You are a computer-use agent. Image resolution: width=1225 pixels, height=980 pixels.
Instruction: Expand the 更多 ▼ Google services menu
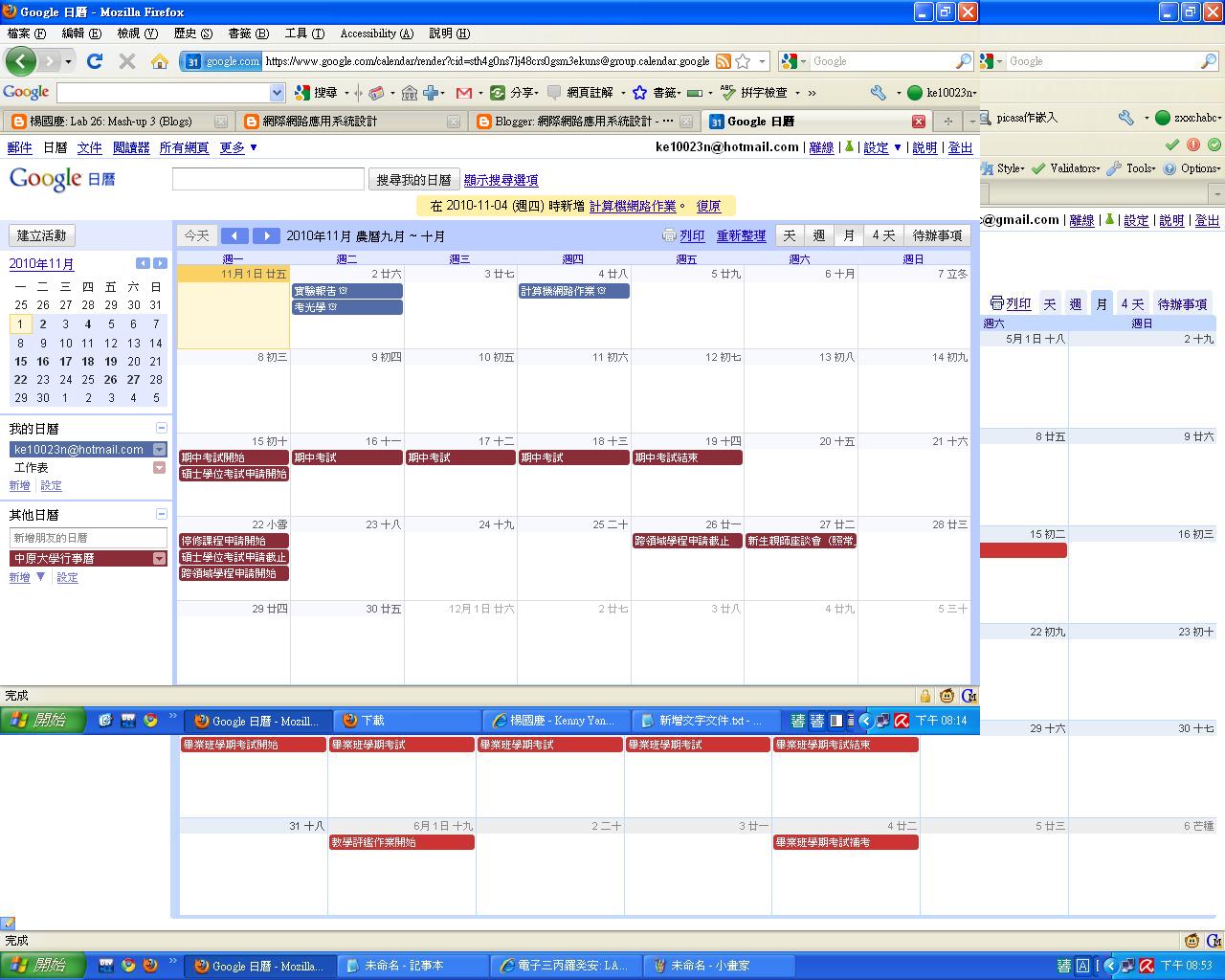(x=238, y=147)
